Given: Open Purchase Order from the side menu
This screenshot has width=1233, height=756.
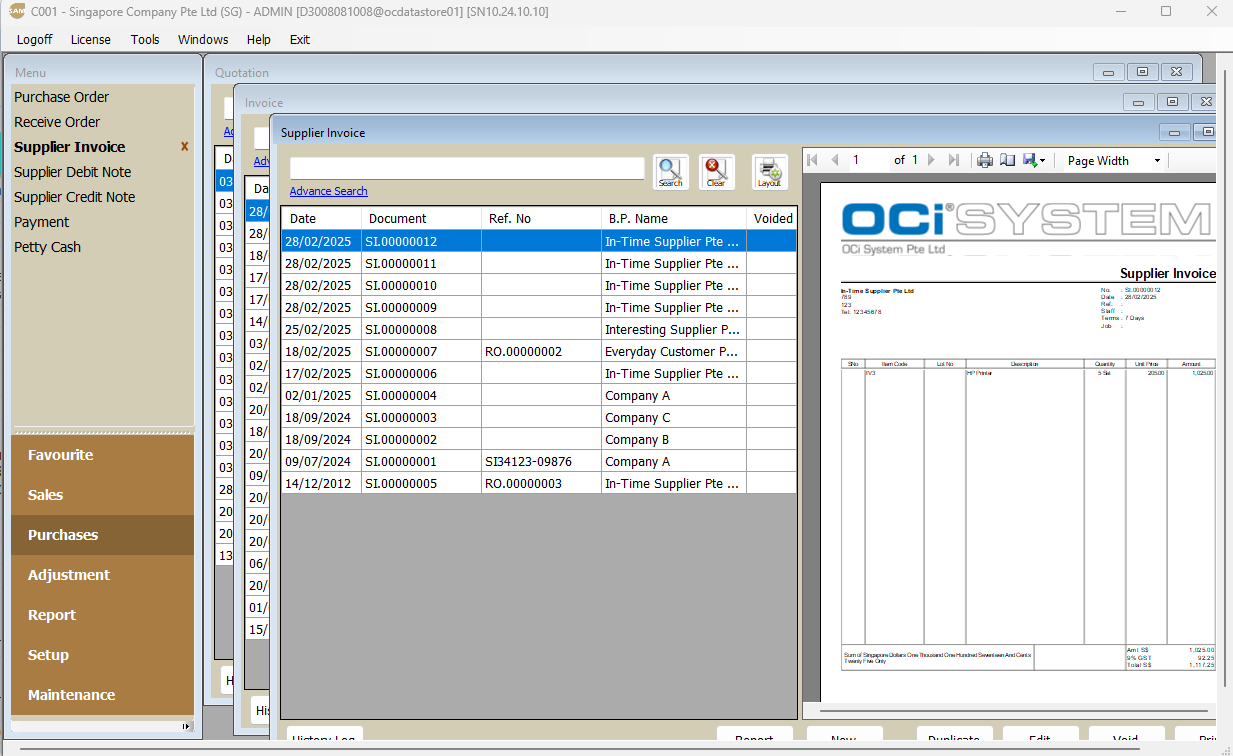Looking at the screenshot, I should coord(61,97).
